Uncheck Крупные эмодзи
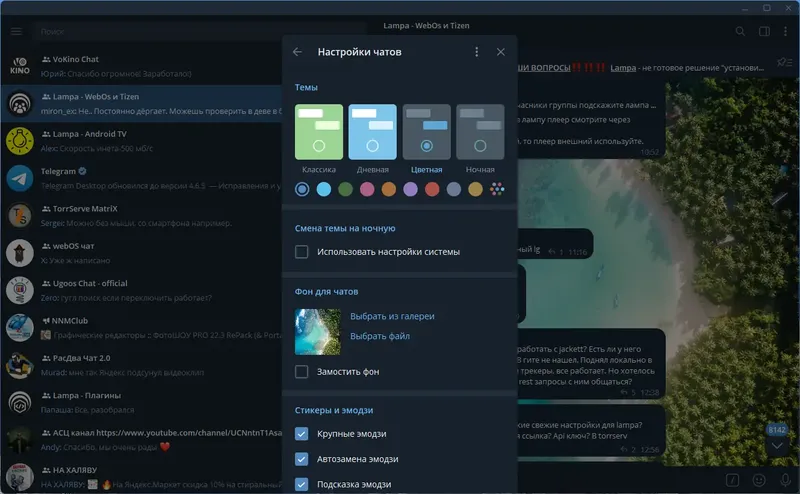The height and width of the screenshot is (494, 800). tap(302, 434)
